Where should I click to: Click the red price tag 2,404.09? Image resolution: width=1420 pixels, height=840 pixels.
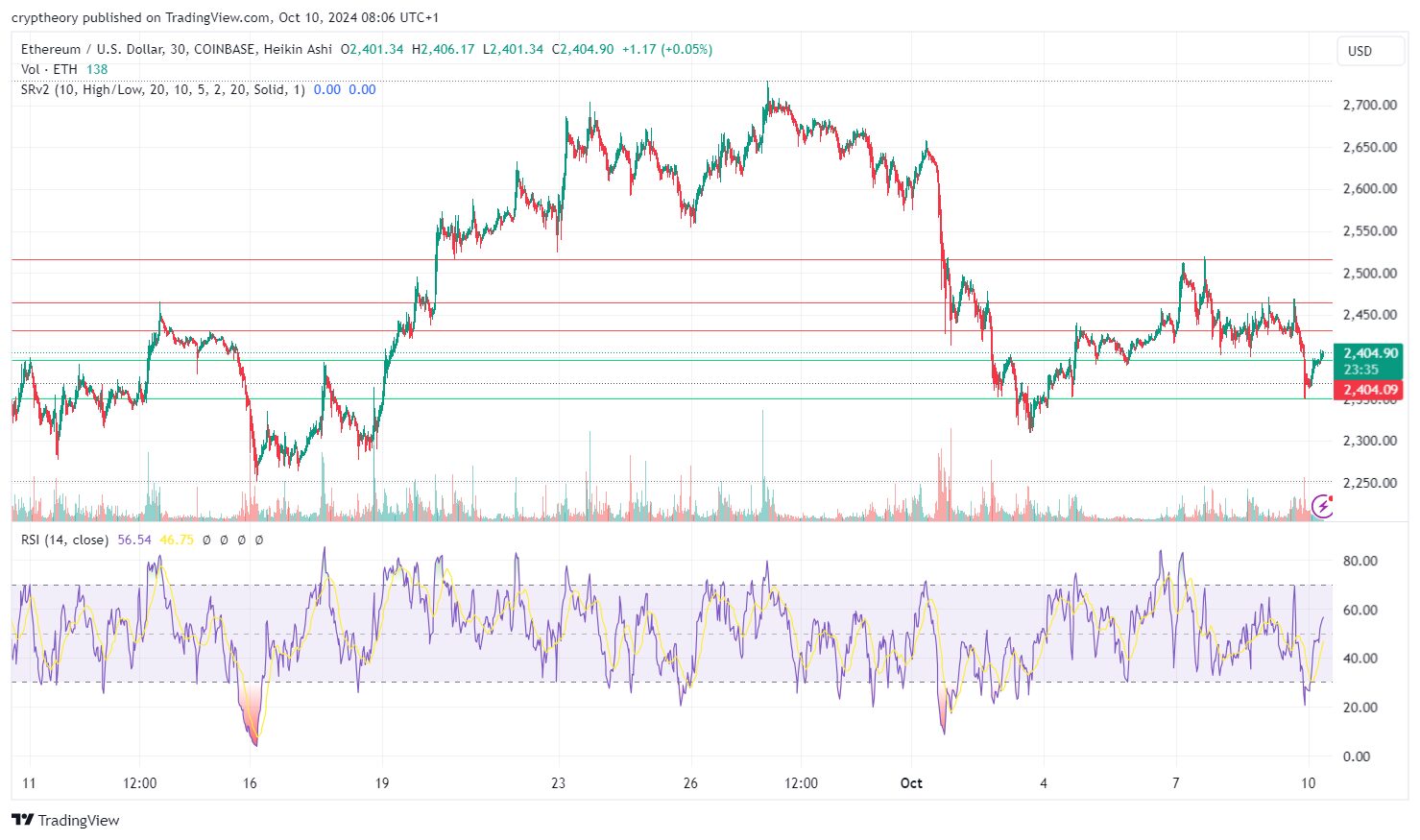pos(1370,390)
